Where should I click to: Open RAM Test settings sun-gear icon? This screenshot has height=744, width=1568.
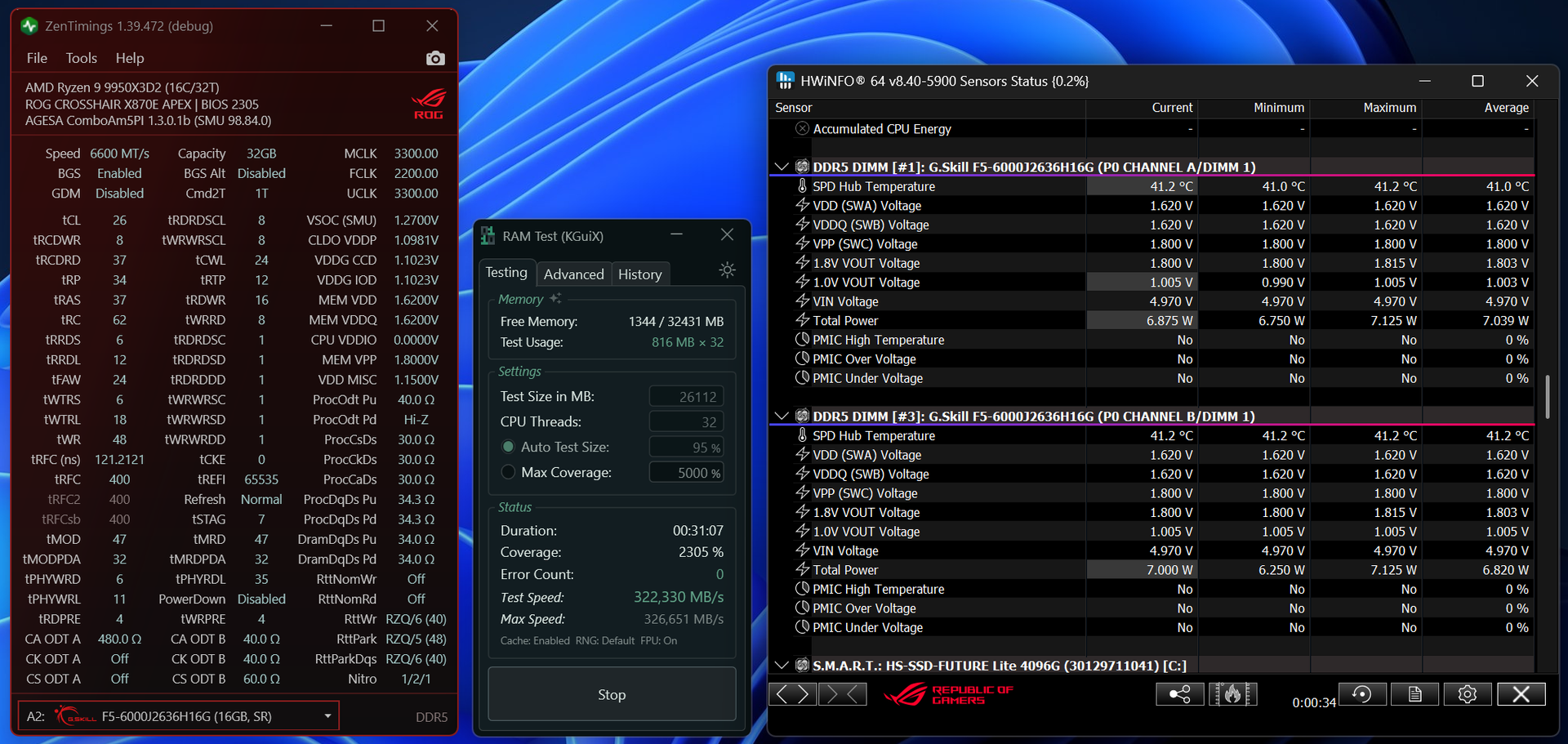tap(727, 270)
